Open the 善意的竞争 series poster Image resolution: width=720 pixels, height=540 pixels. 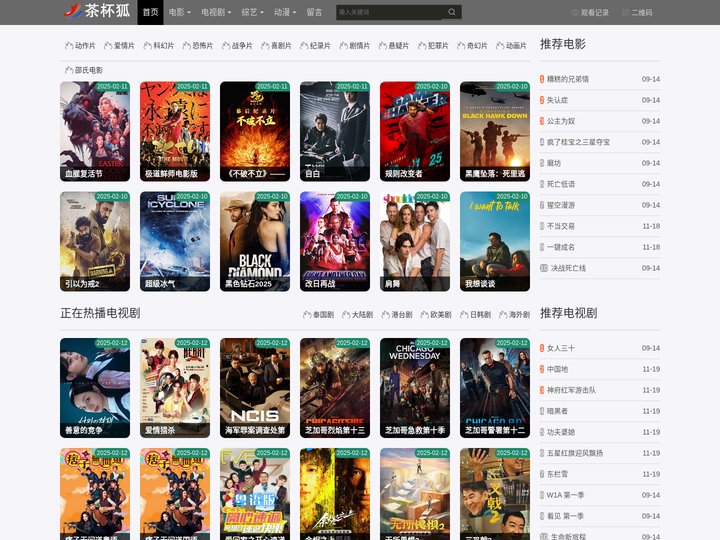click(x=95, y=388)
